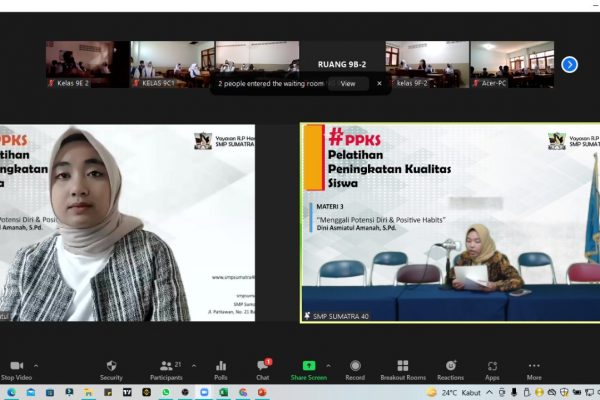Click the OneDrive cloud tray icon
The image size is (600, 400).
click(551, 392)
